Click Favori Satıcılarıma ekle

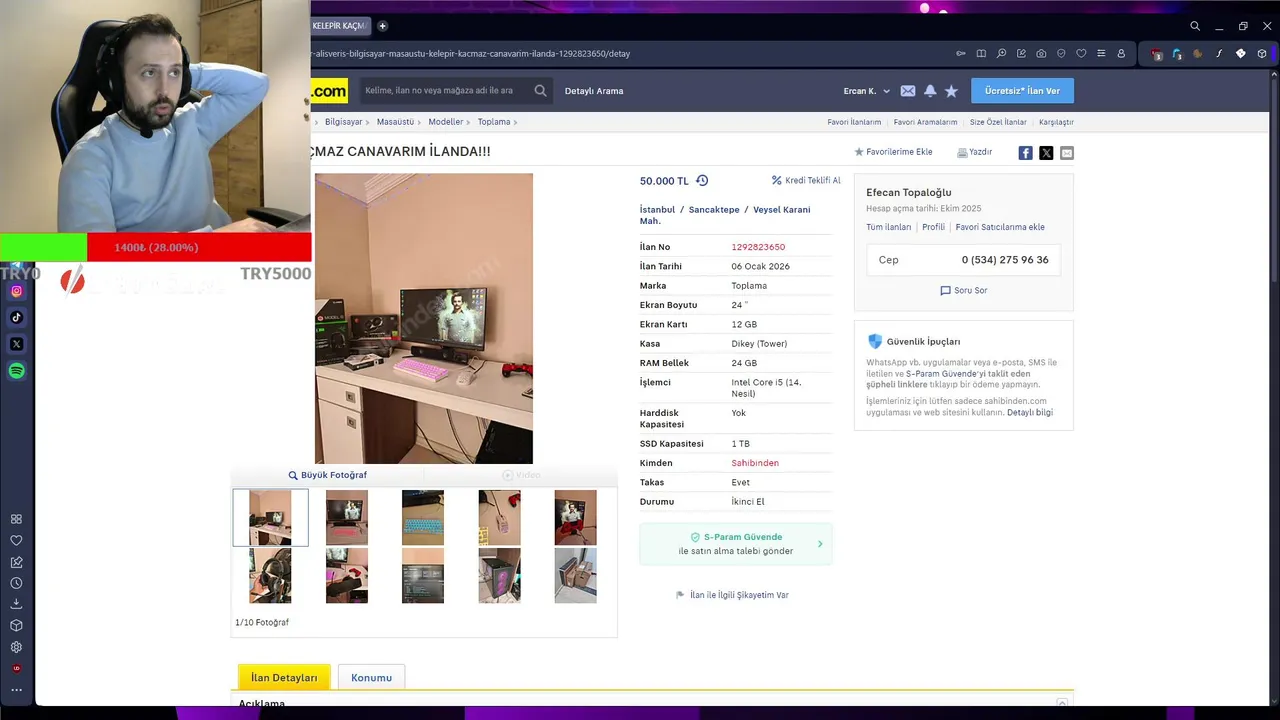point(1000,227)
